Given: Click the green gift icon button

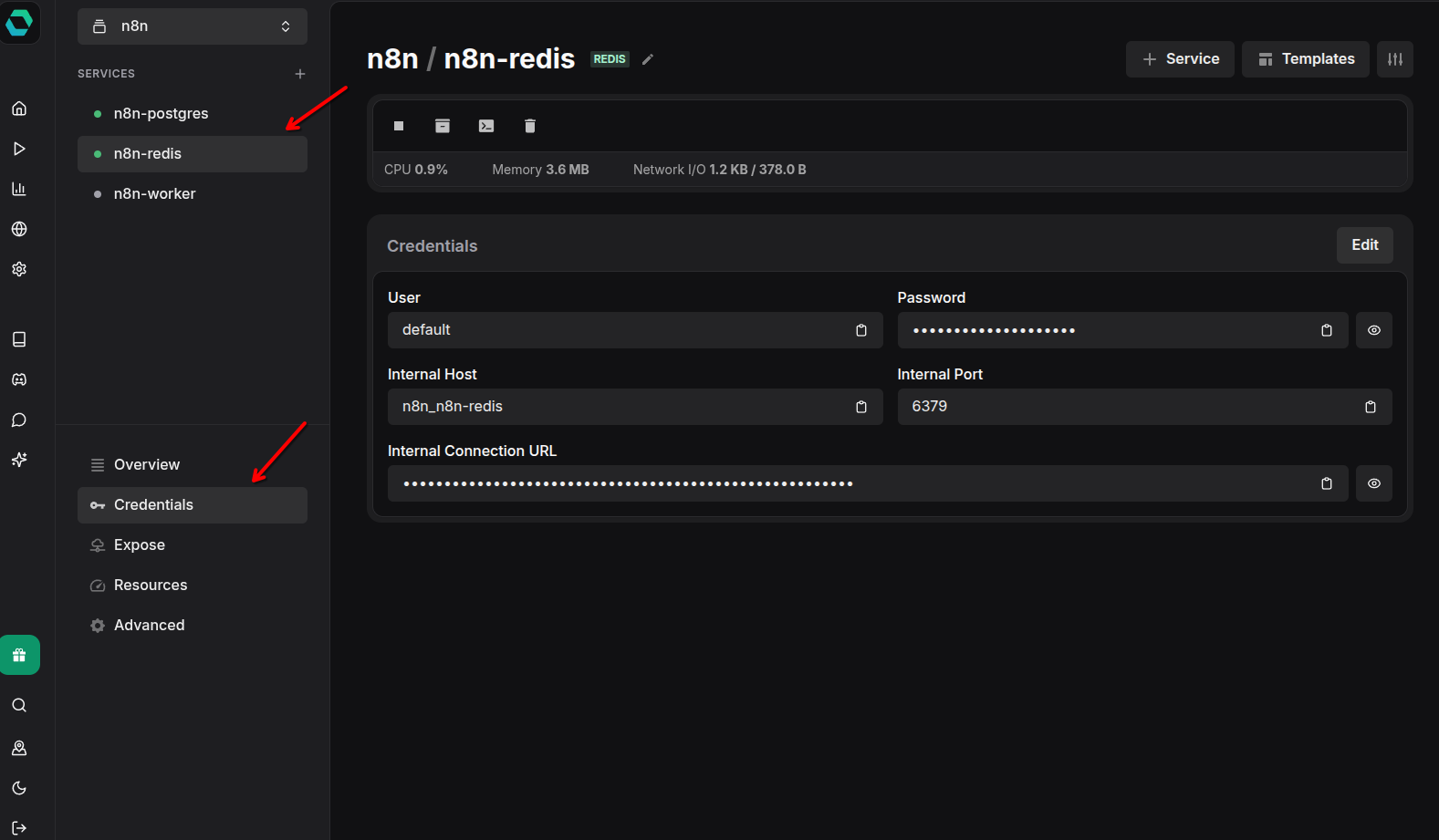Looking at the screenshot, I should coord(19,655).
